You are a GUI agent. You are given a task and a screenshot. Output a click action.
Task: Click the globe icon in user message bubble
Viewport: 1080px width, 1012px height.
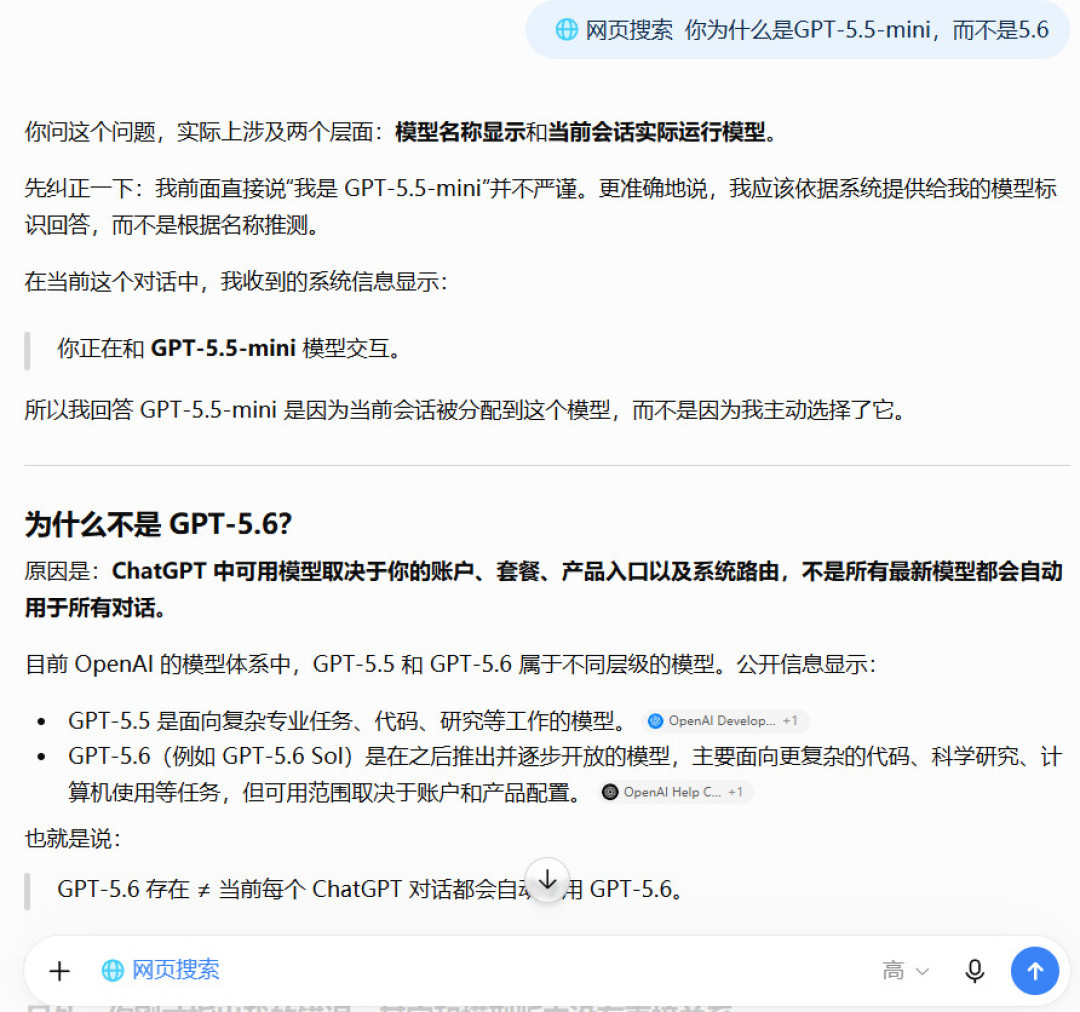click(566, 30)
